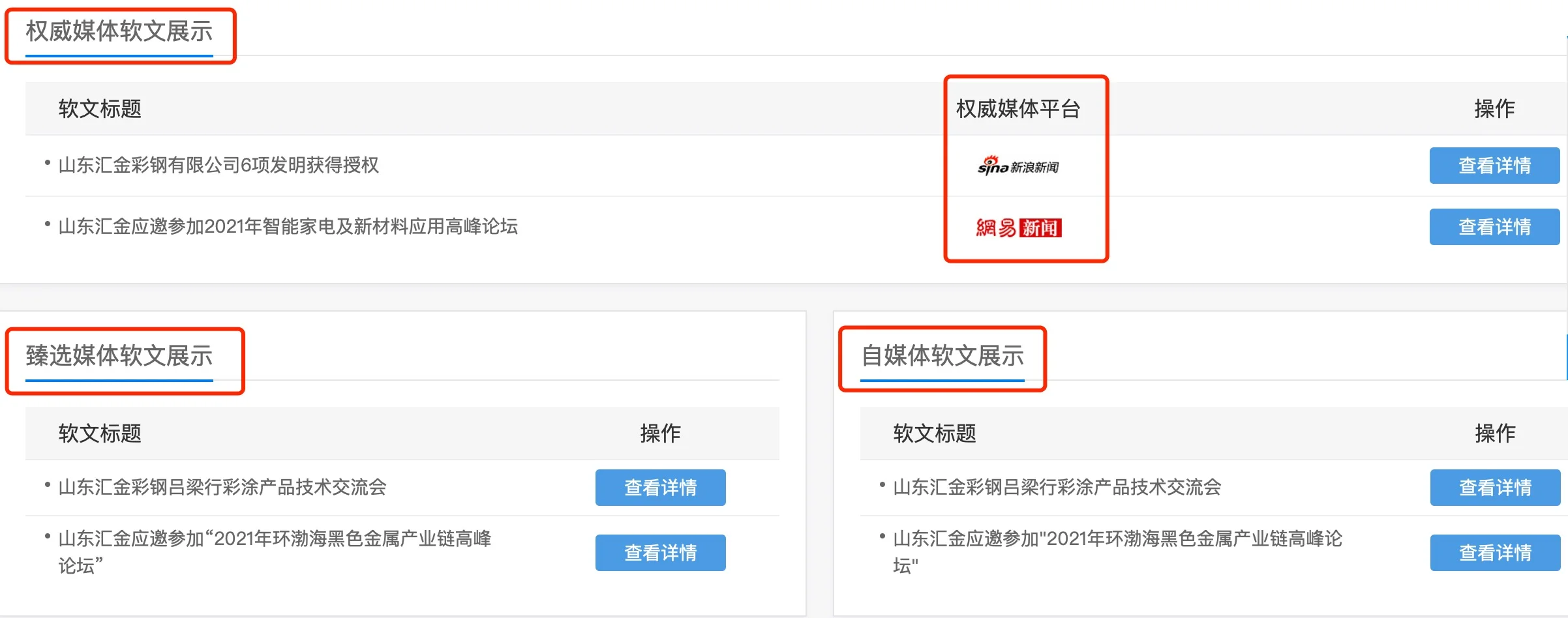View details for 2021年智能家电 forum article
This screenshot has width=1568, height=618.
coord(1494,227)
